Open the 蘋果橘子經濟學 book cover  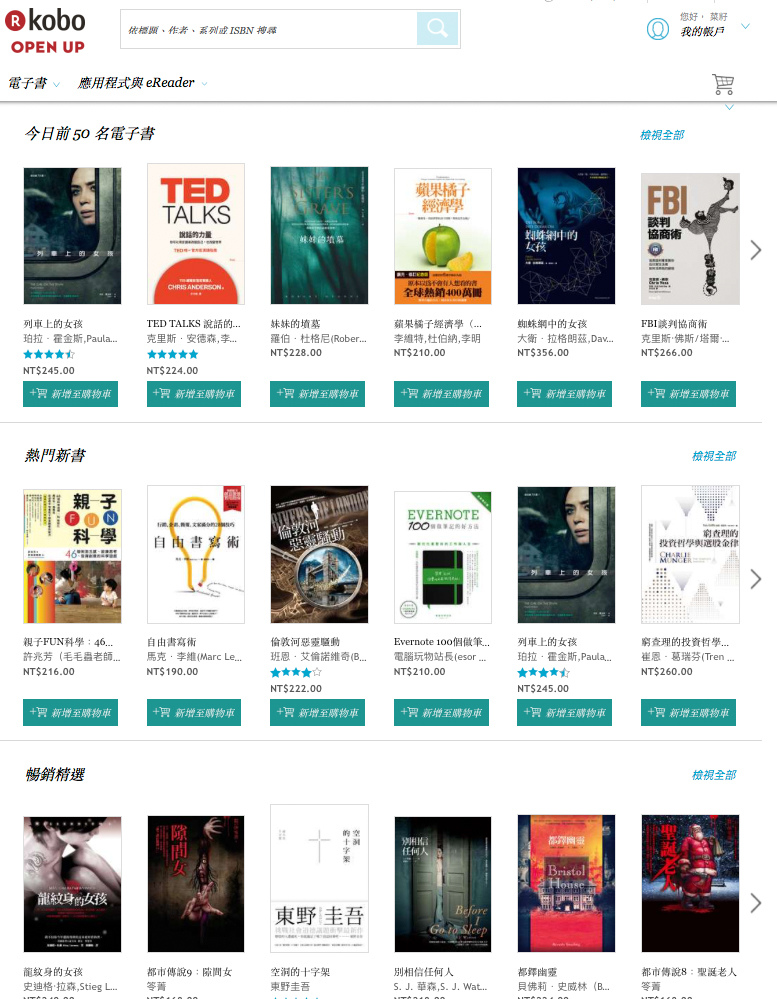click(443, 236)
